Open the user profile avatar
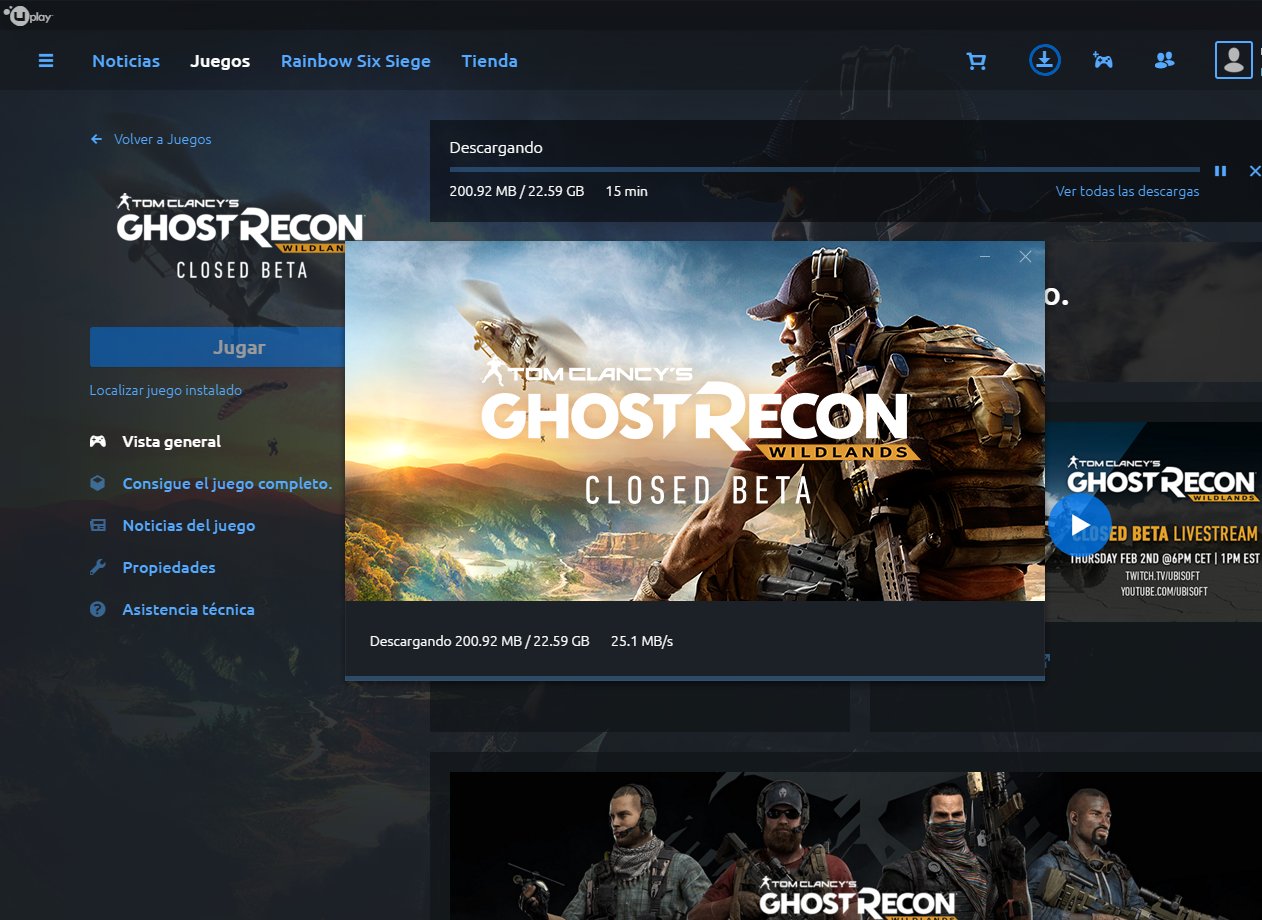The image size is (1262, 920). (1234, 60)
